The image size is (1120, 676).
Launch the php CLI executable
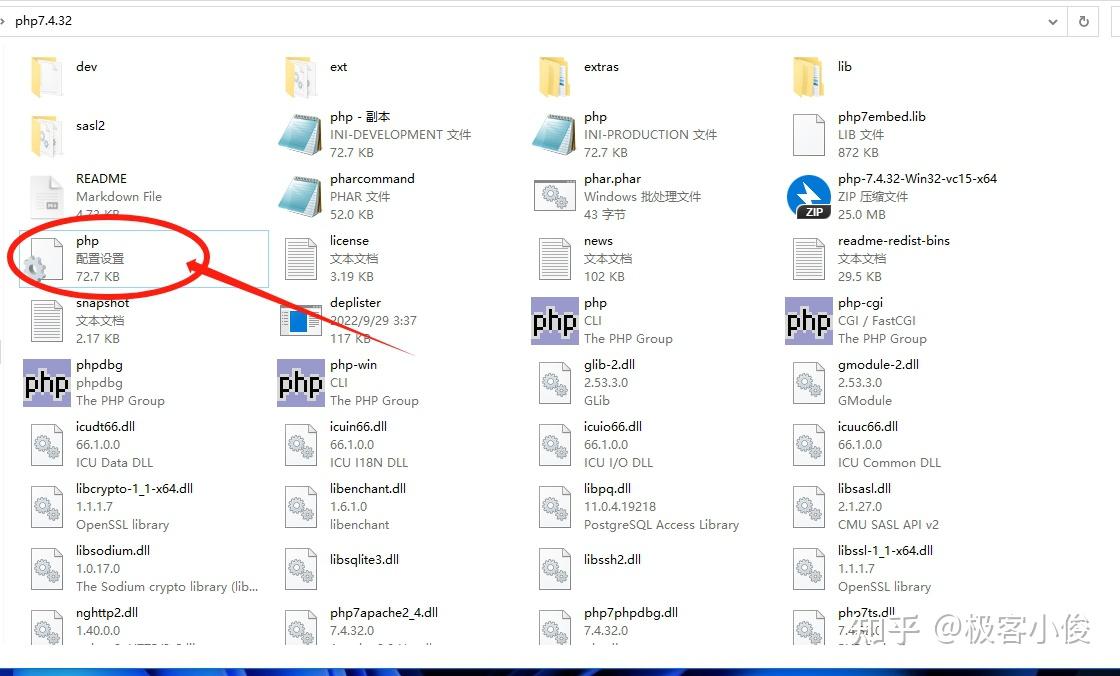[x=595, y=320]
